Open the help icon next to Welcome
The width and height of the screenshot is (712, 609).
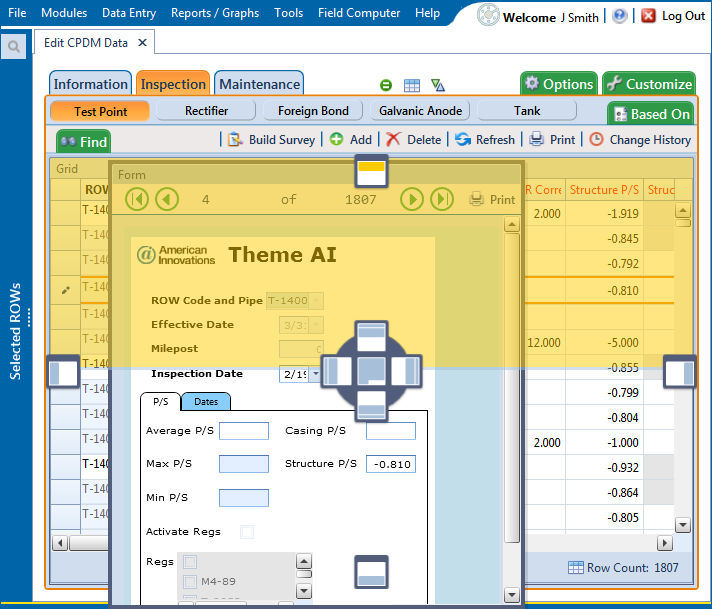tap(619, 16)
